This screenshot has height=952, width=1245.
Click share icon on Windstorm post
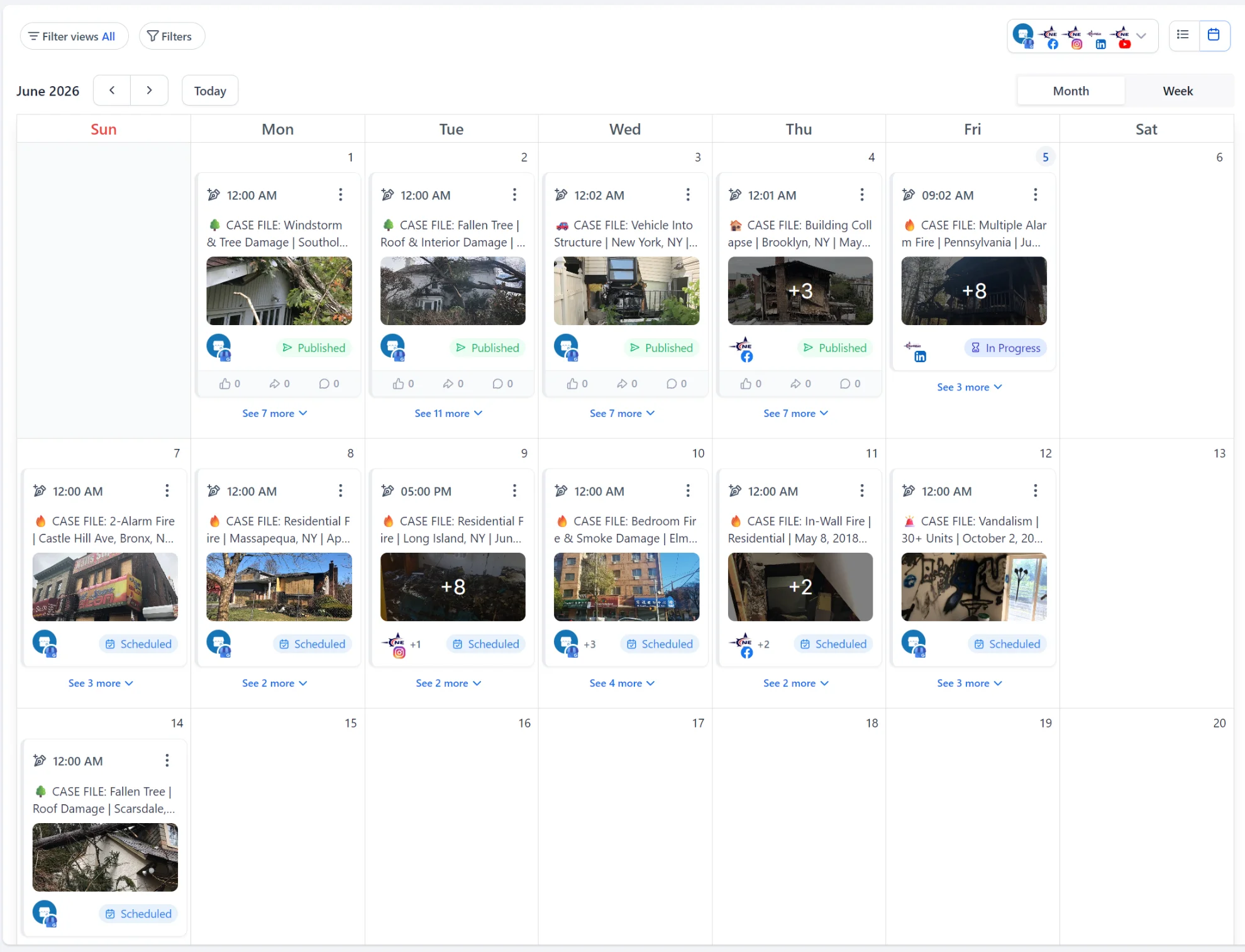click(275, 384)
